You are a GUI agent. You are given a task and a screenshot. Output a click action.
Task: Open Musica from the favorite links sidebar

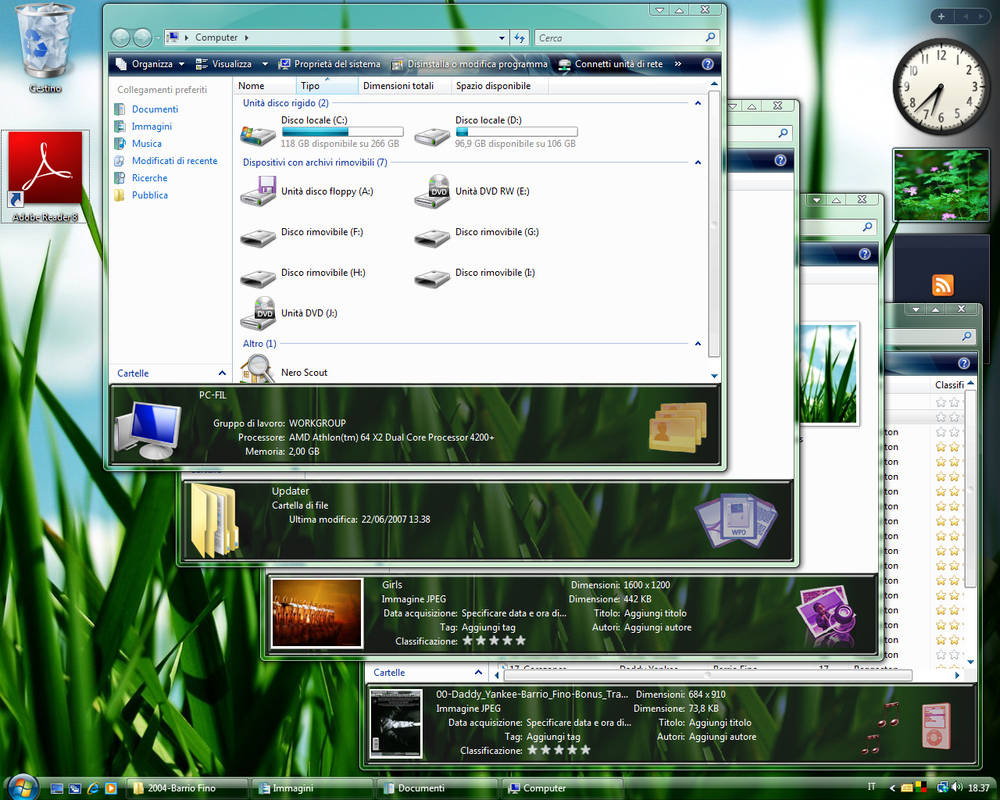145,143
